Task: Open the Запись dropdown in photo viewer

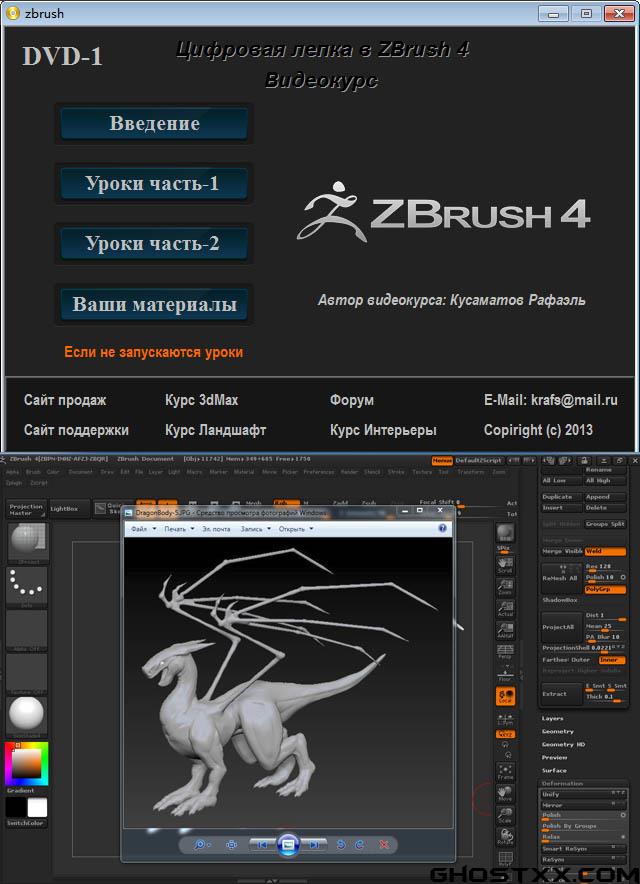Action: point(255,529)
